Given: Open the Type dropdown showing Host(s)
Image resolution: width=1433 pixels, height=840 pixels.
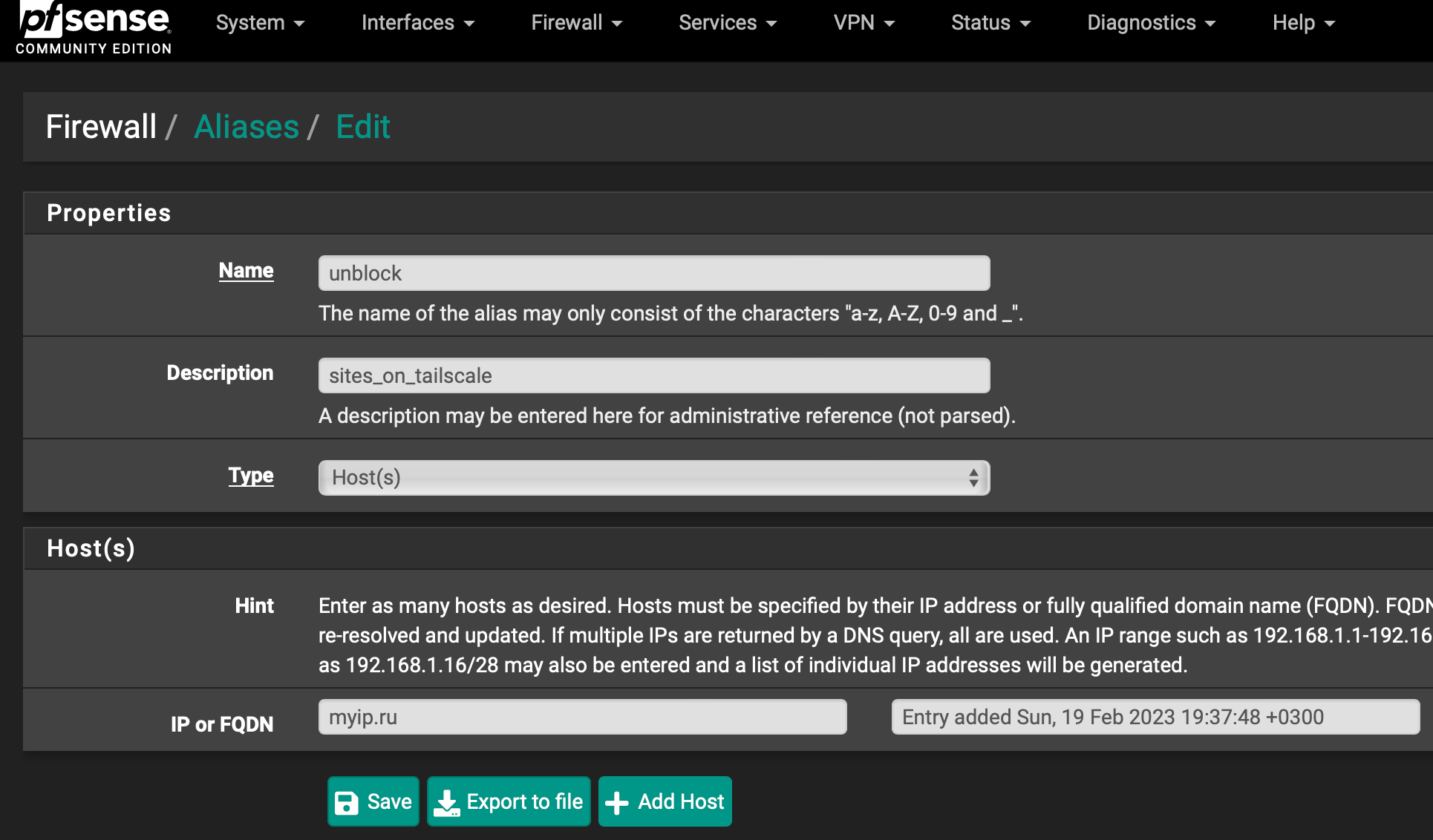Looking at the screenshot, I should pyautogui.click(x=653, y=478).
